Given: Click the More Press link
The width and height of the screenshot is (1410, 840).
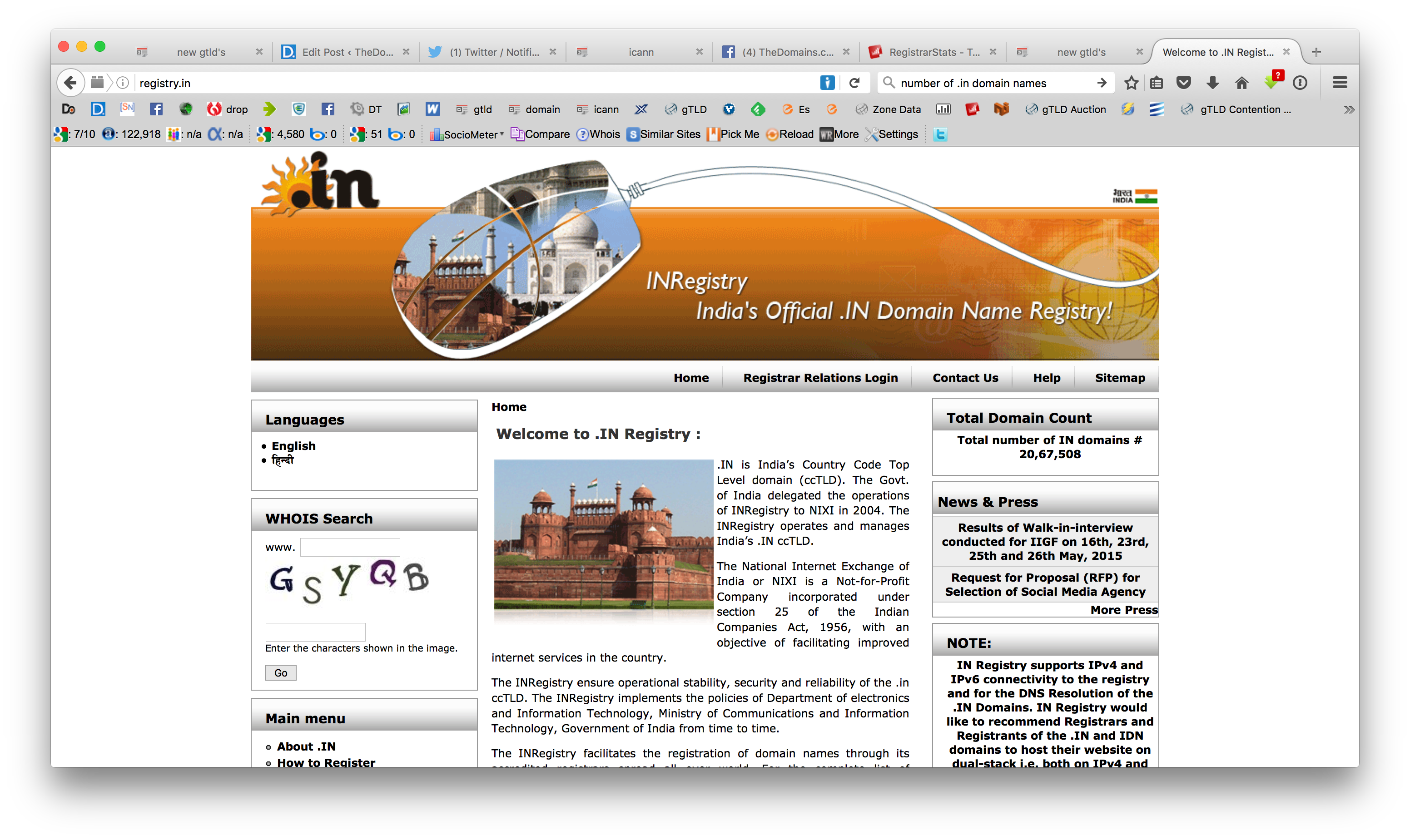Looking at the screenshot, I should tap(1123, 610).
